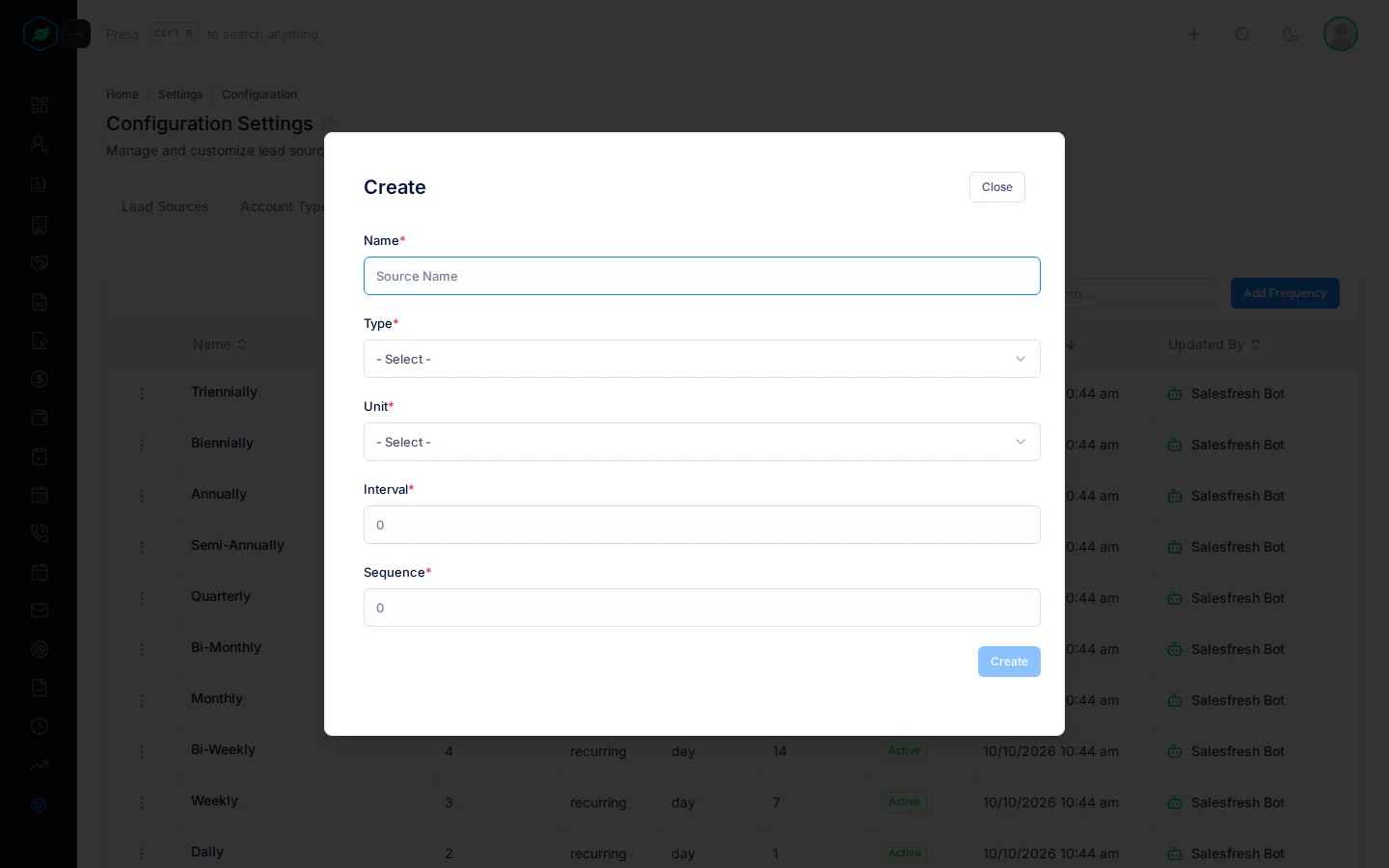Open the clock history icon in sidebar
This screenshot has width=1389, height=868.
point(40,726)
